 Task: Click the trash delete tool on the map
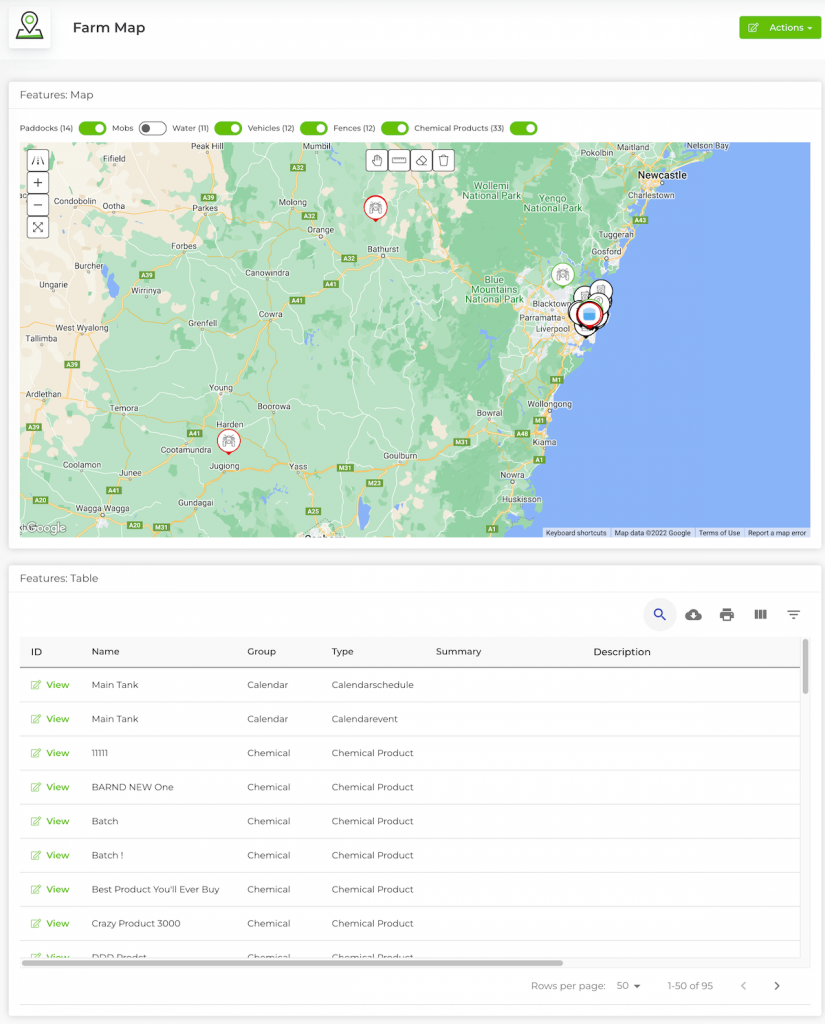point(443,160)
